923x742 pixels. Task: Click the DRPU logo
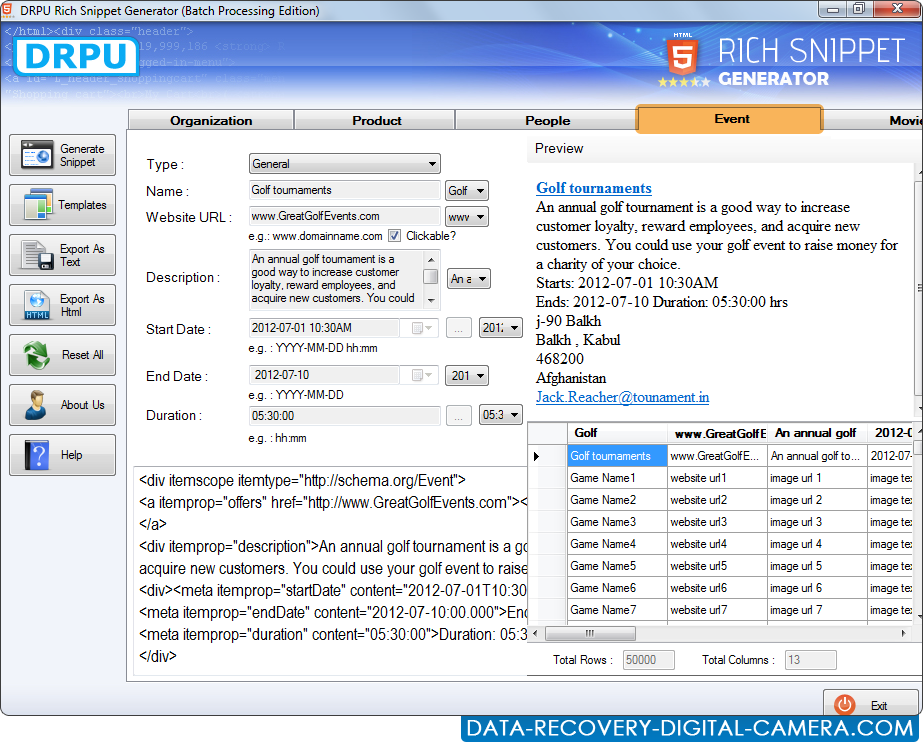(x=76, y=56)
